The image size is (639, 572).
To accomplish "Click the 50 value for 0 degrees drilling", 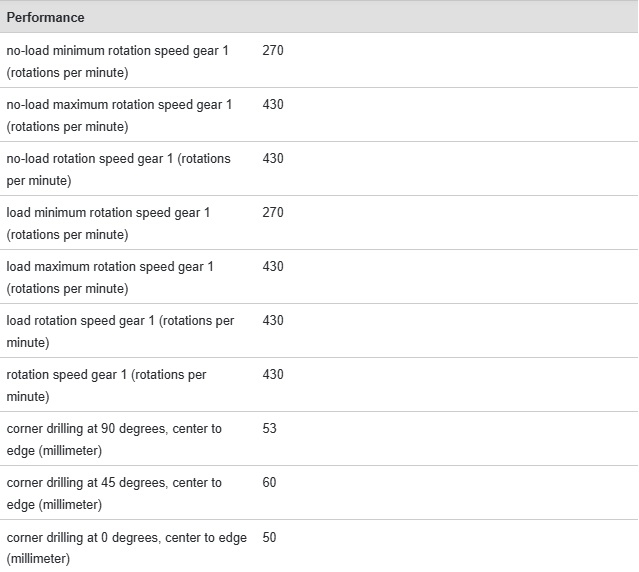I will pos(269,537).
